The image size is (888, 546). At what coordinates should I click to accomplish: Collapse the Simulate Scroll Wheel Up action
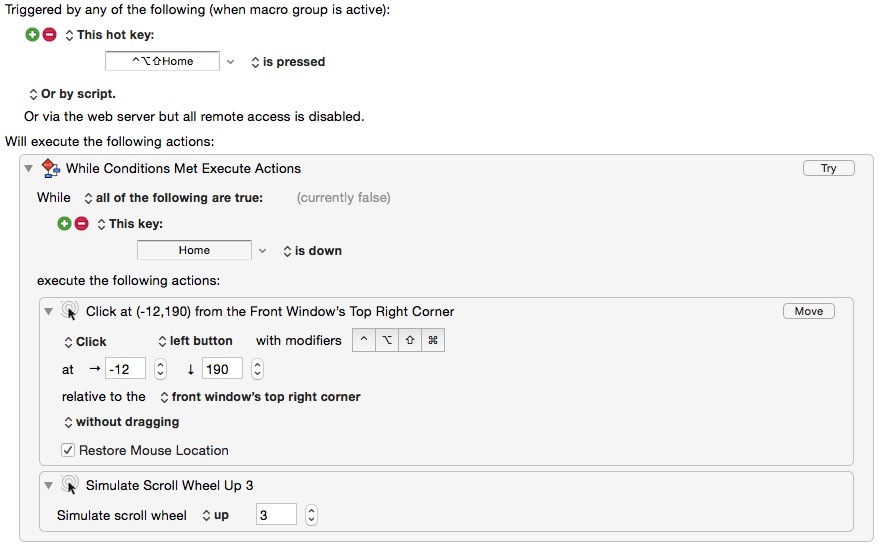pos(49,485)
